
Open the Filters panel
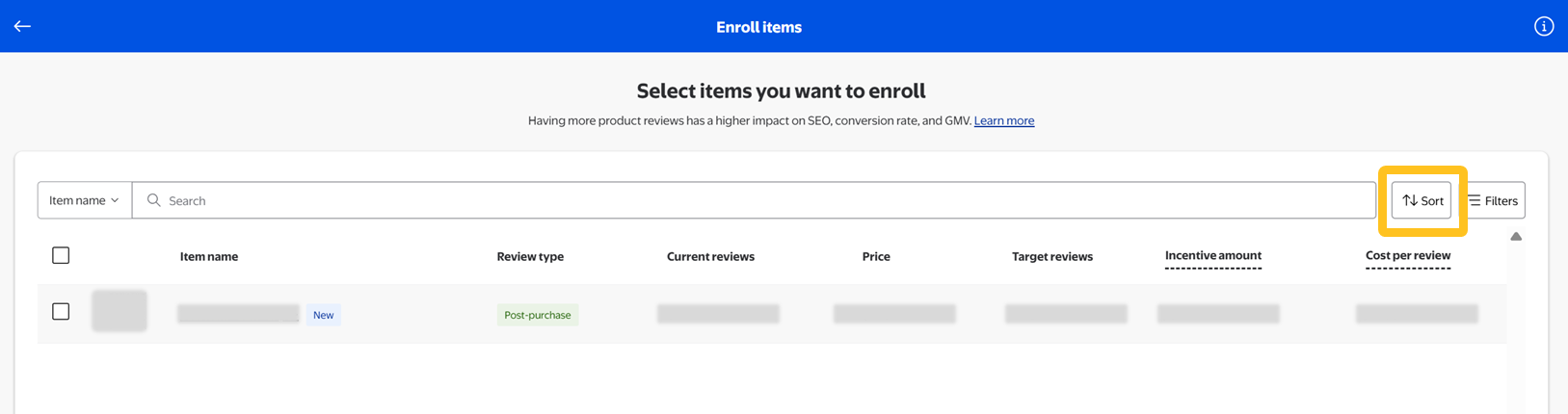1493,200
